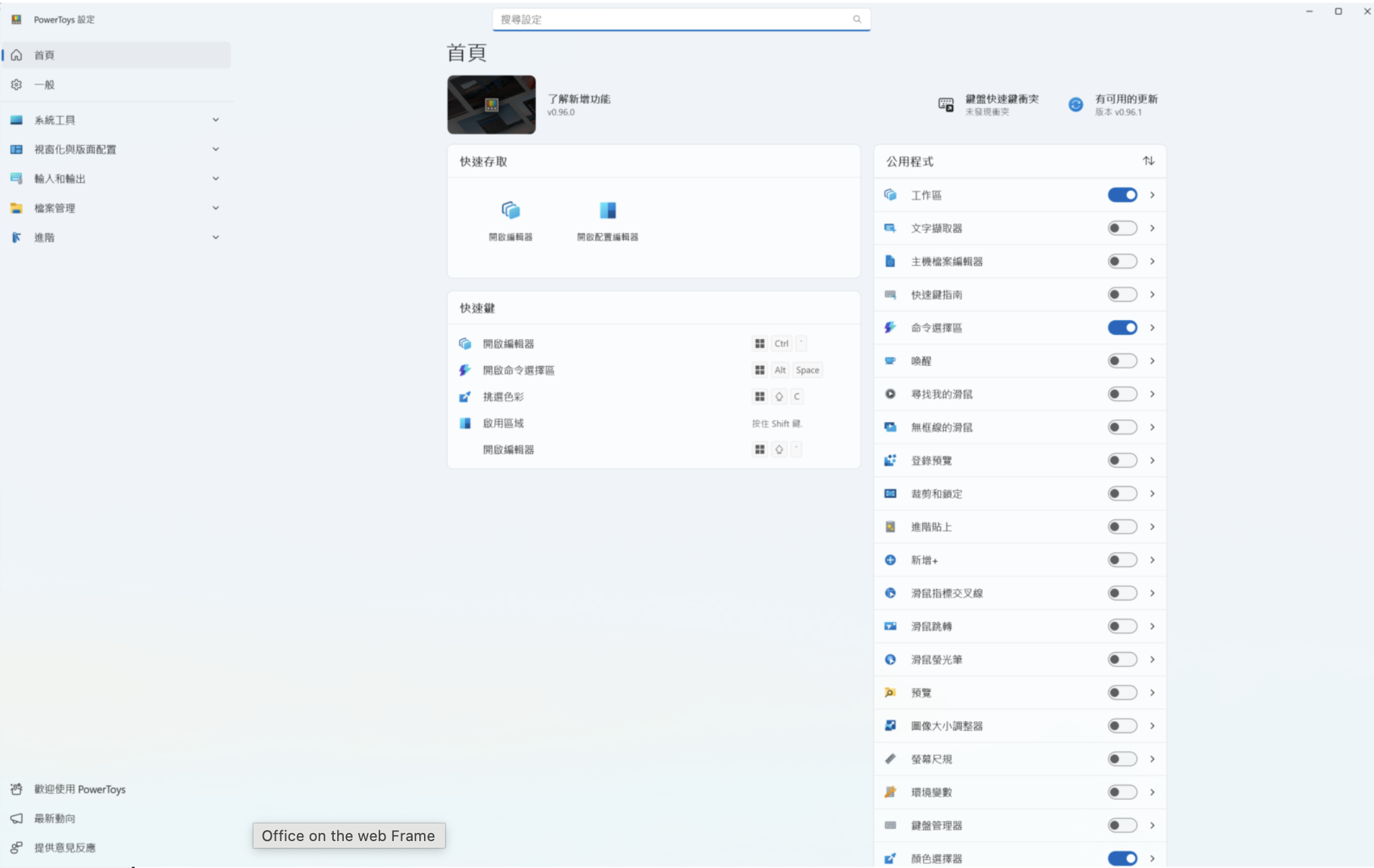
Task: Click the sort icon in 公用程式 header
Action: point(1148,161)
